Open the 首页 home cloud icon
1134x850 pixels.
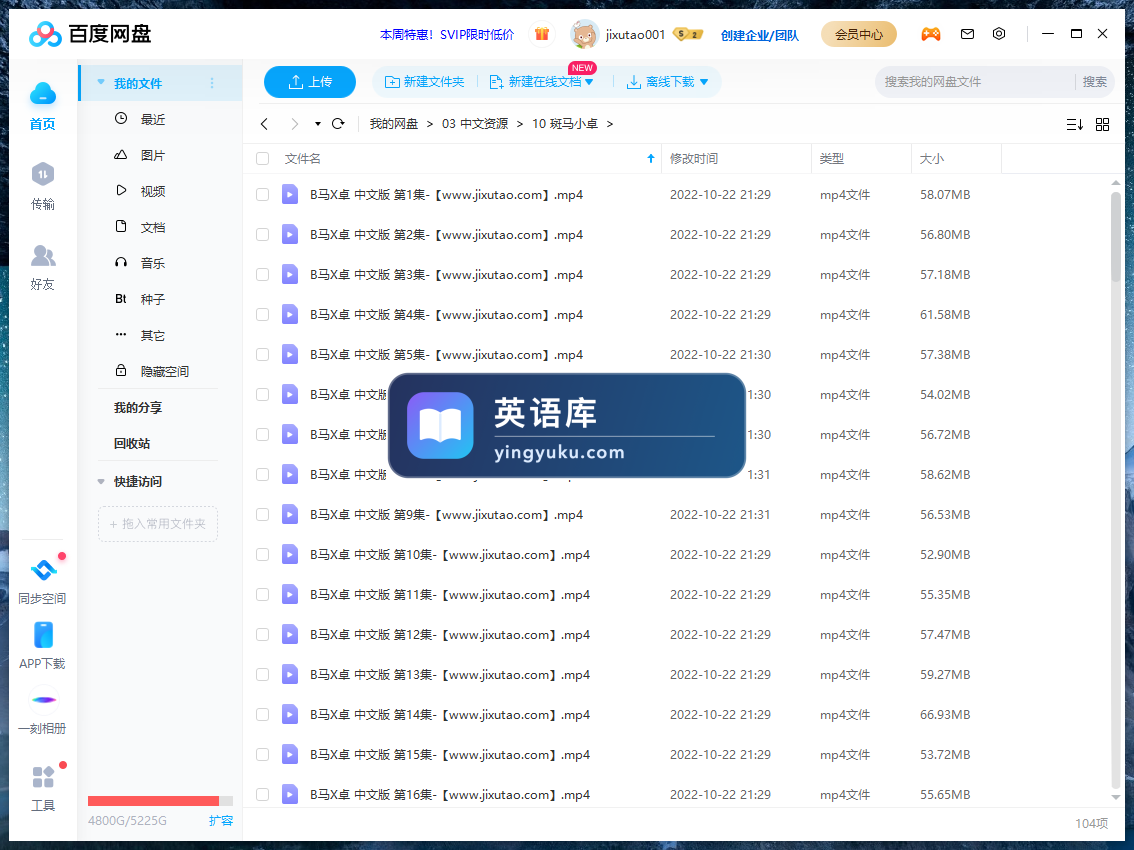pyautogui.click(x=43, y=95)
